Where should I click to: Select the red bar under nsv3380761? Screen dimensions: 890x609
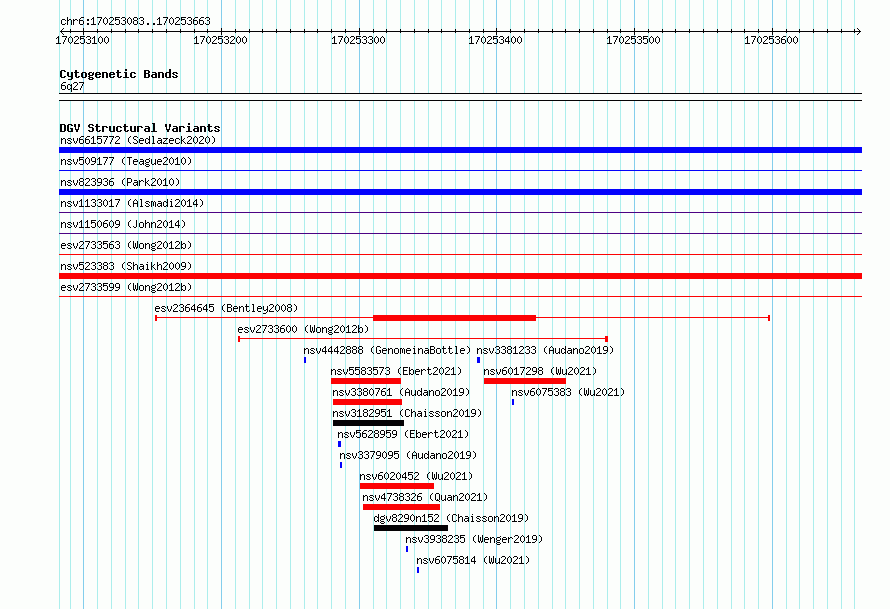[367, 402]
